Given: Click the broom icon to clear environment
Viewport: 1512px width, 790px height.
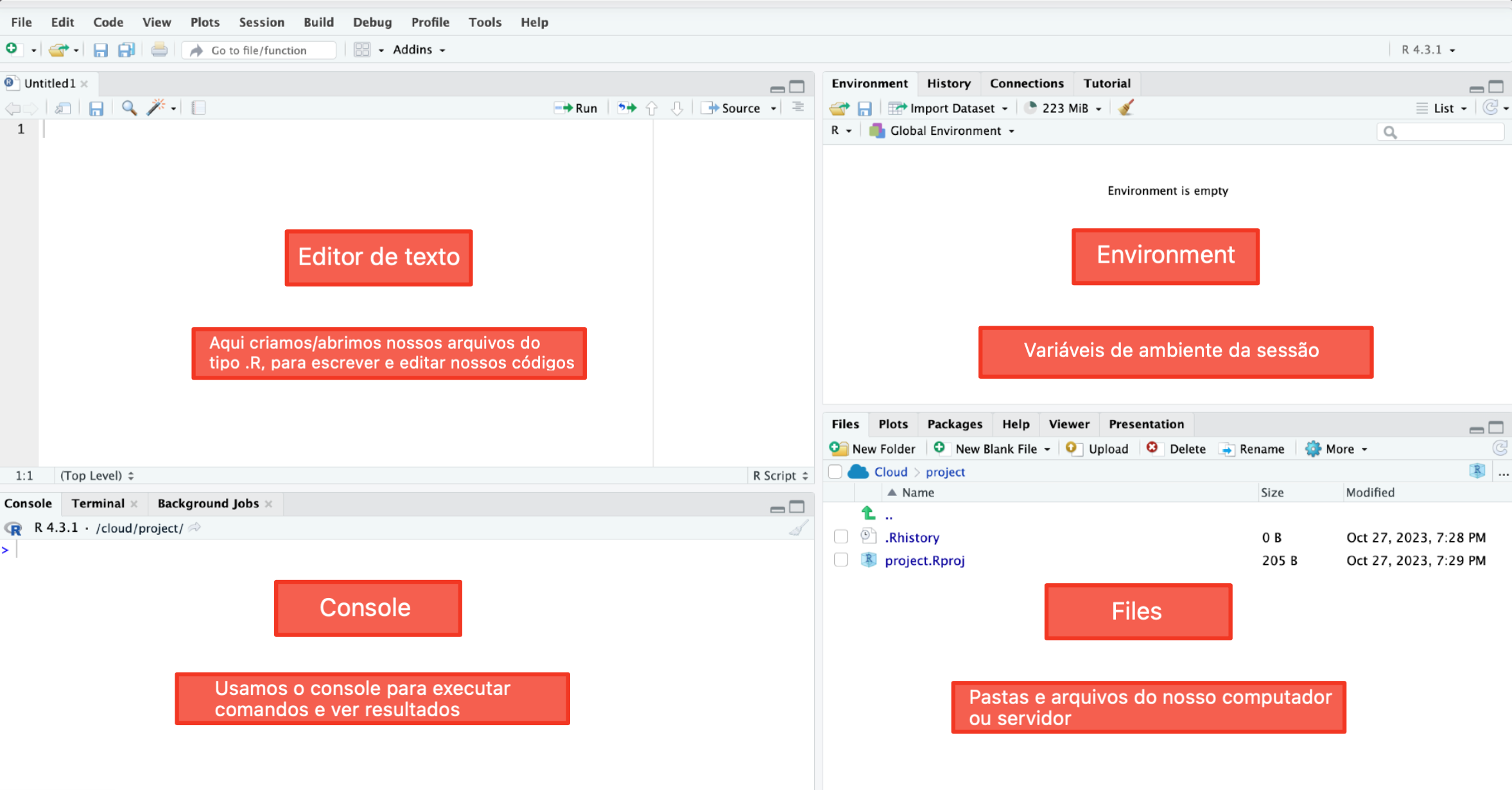Looking at the screenshot, I should pyautogui.click(x=1125, y=108).
